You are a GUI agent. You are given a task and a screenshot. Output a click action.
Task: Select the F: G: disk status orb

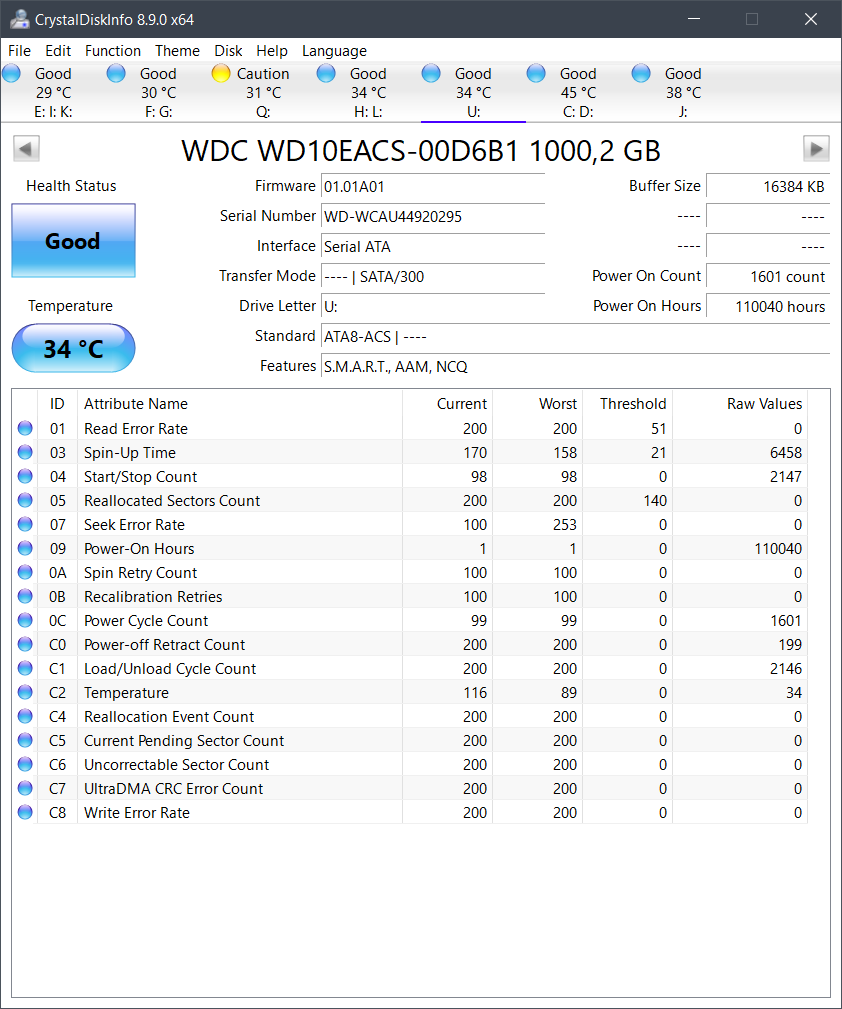click(117, 73)
